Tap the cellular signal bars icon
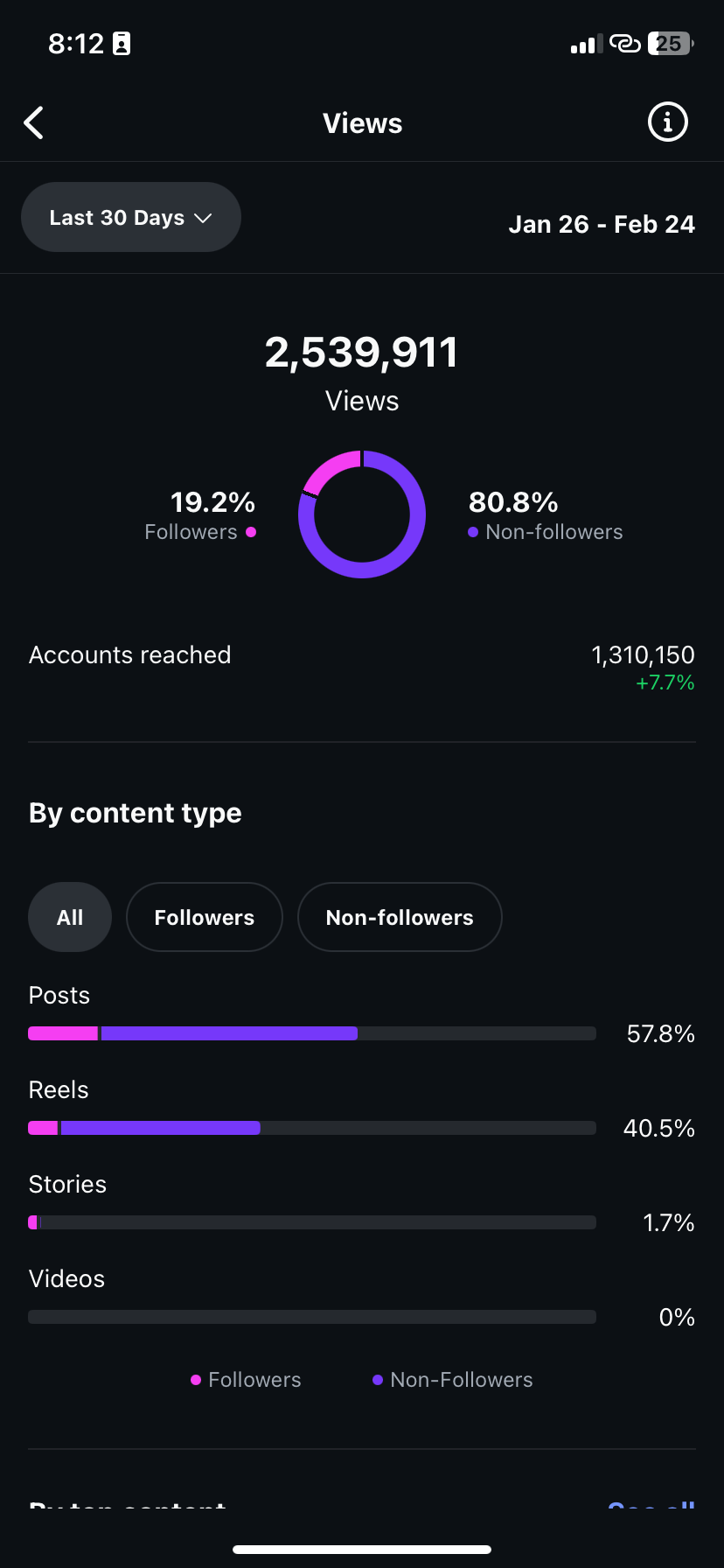This screenshot has height=1568, width=724. click(x=587, y=44)
